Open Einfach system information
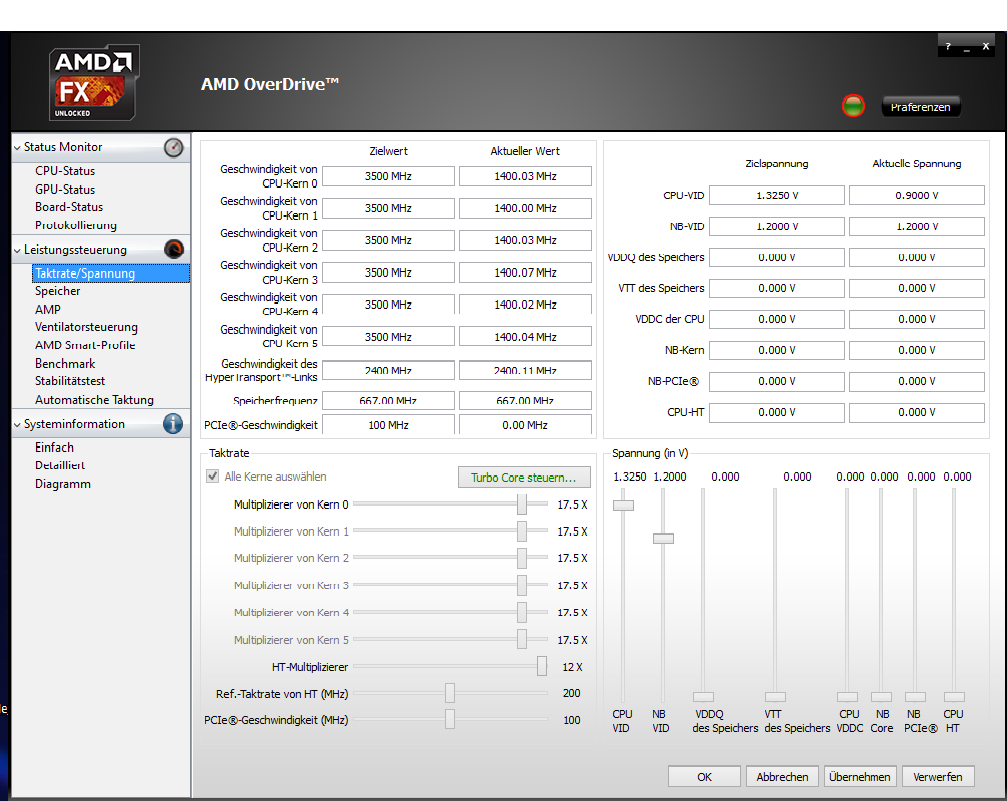 point(54,448)
